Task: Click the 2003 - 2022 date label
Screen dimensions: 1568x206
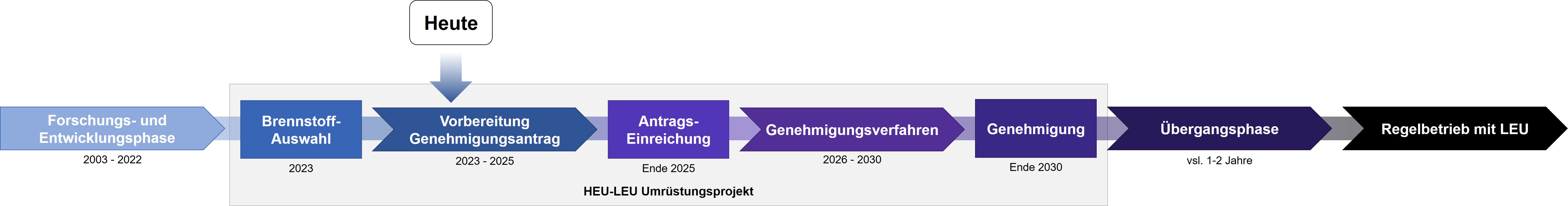Action: point(113,160)
